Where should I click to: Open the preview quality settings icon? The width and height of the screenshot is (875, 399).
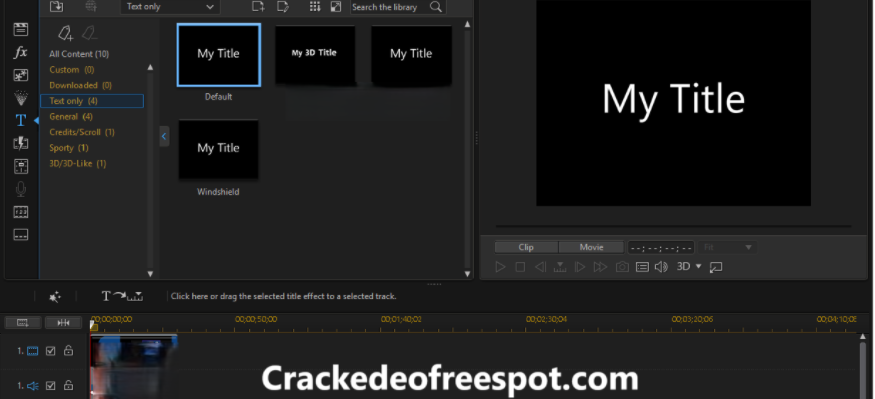pyautogui.click(x=642, y=267)
